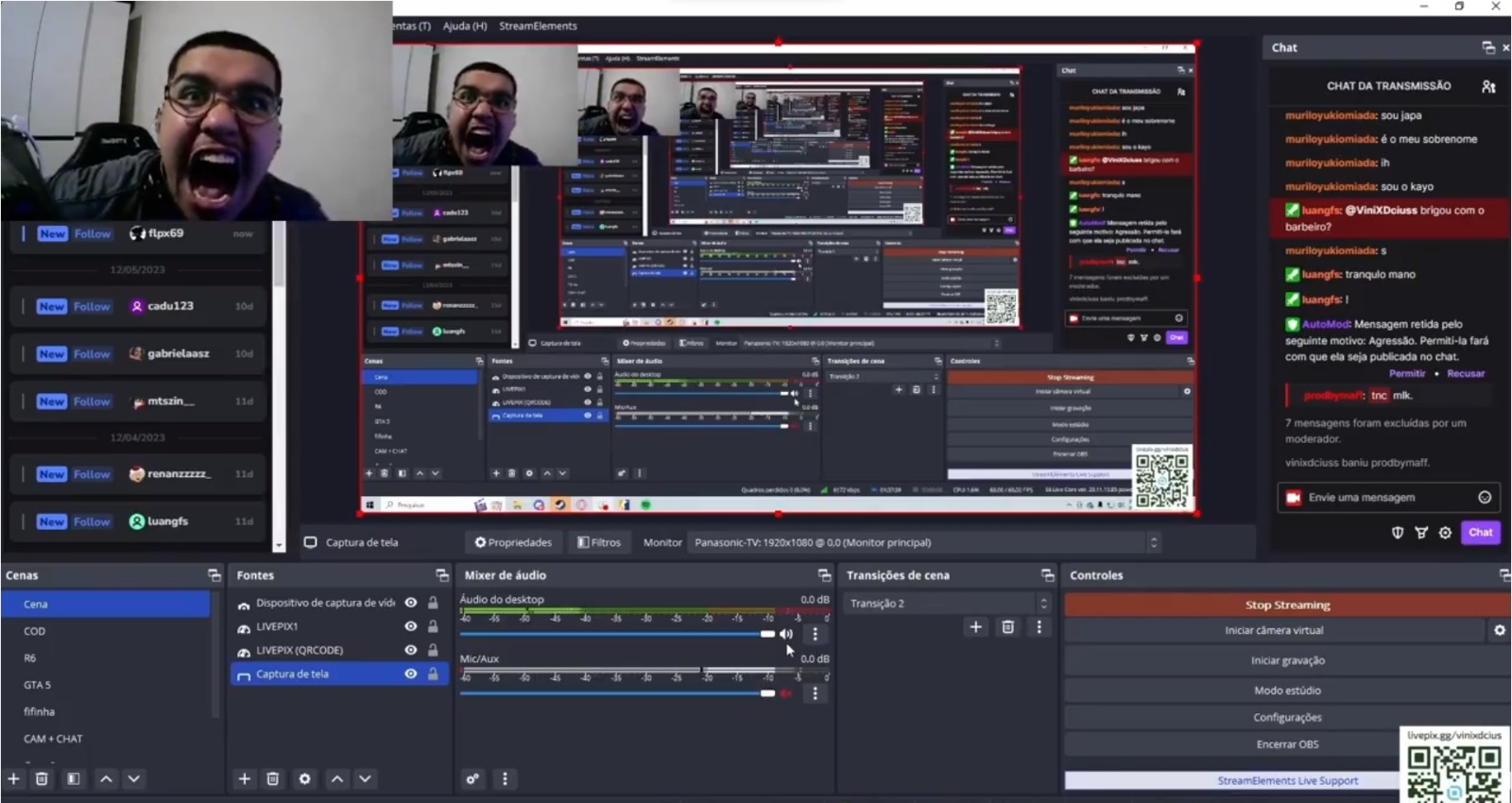
Task: Open audio mixer menu dots at bottom
Action: [x=505, y=778]
